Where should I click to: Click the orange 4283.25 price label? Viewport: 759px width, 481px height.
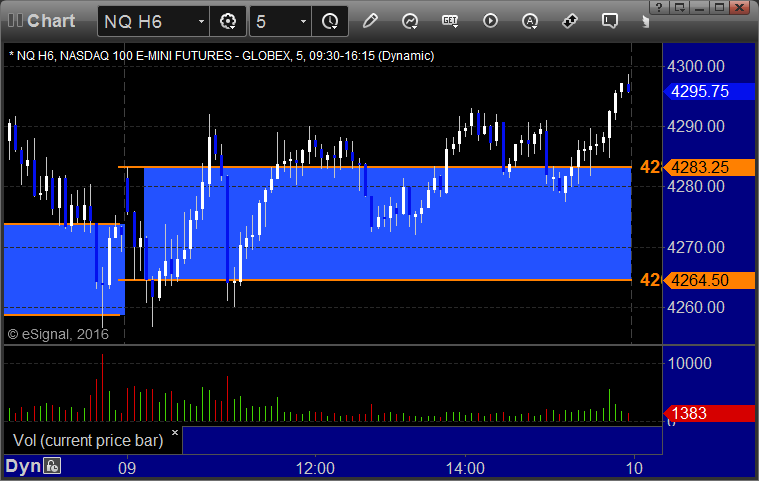[709, 167]
